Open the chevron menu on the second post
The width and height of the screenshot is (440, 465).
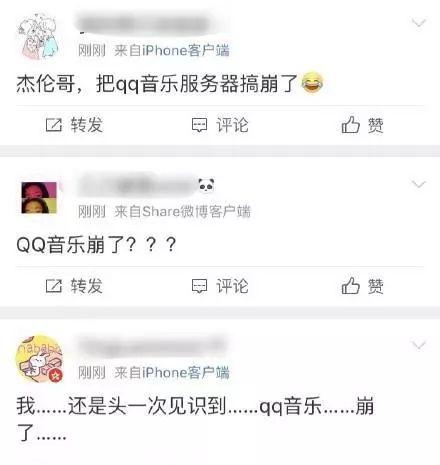pyautogui.click(x=419, y=184)
